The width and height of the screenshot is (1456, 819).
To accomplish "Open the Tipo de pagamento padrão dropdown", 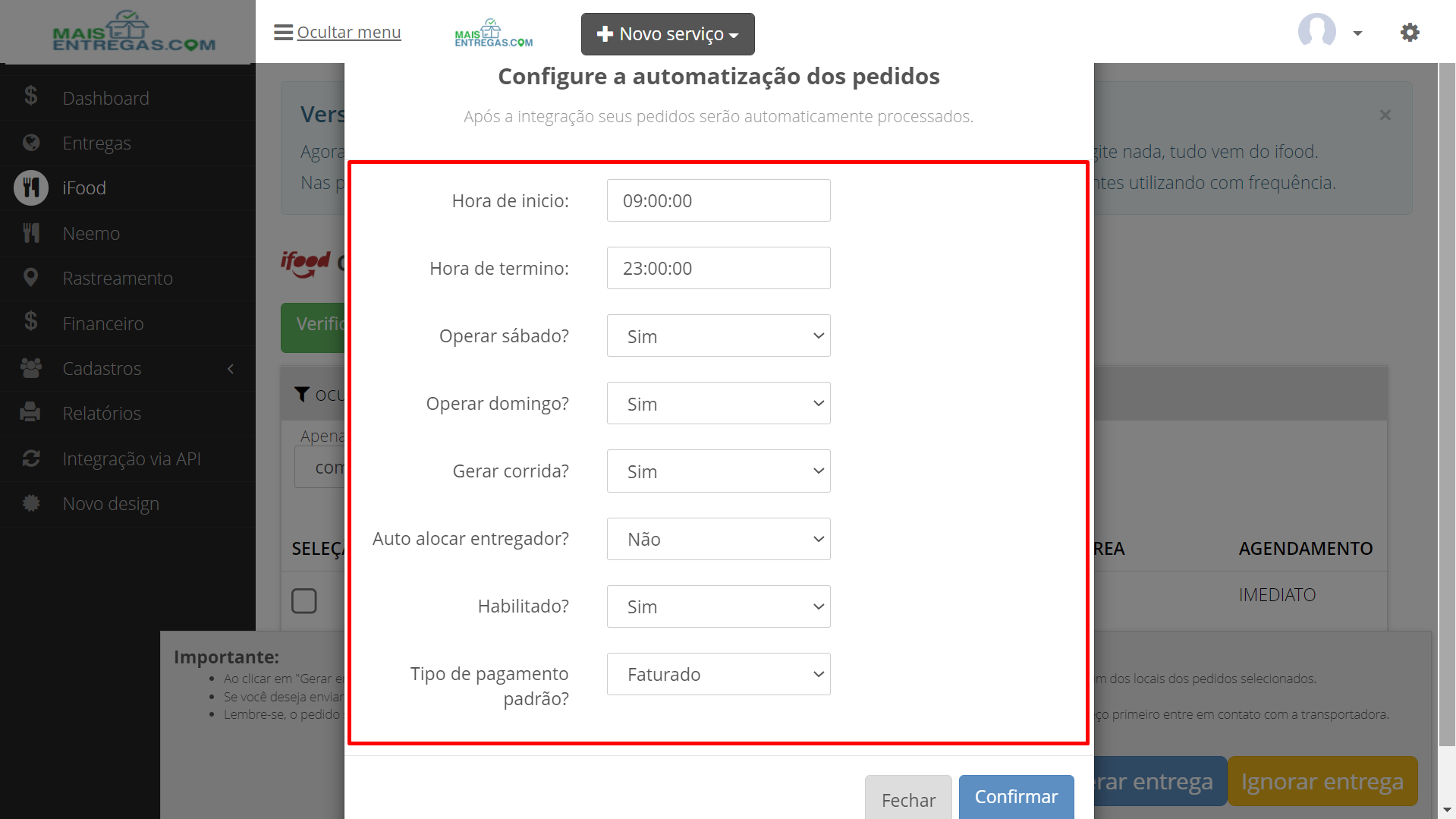I will (x=719, y=674).
